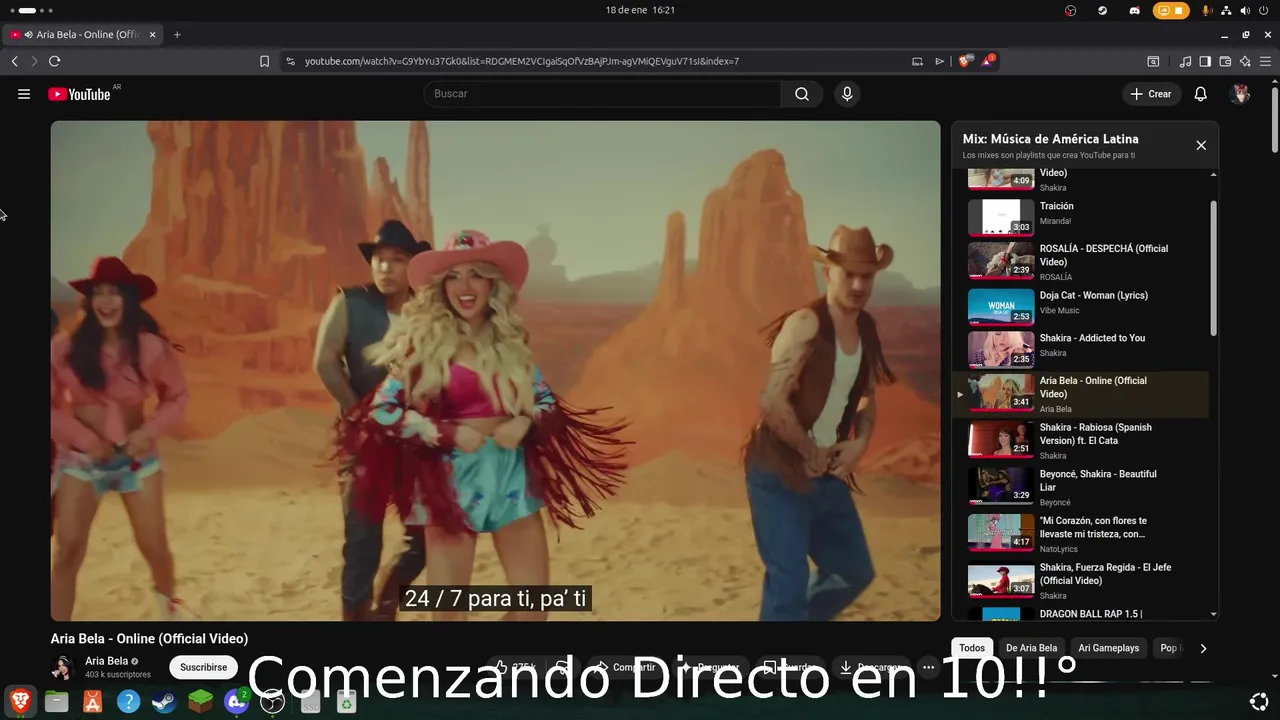Launch Steam from the dock
1280x720 pixels.
pyautogui.click(x=165, y=701)
